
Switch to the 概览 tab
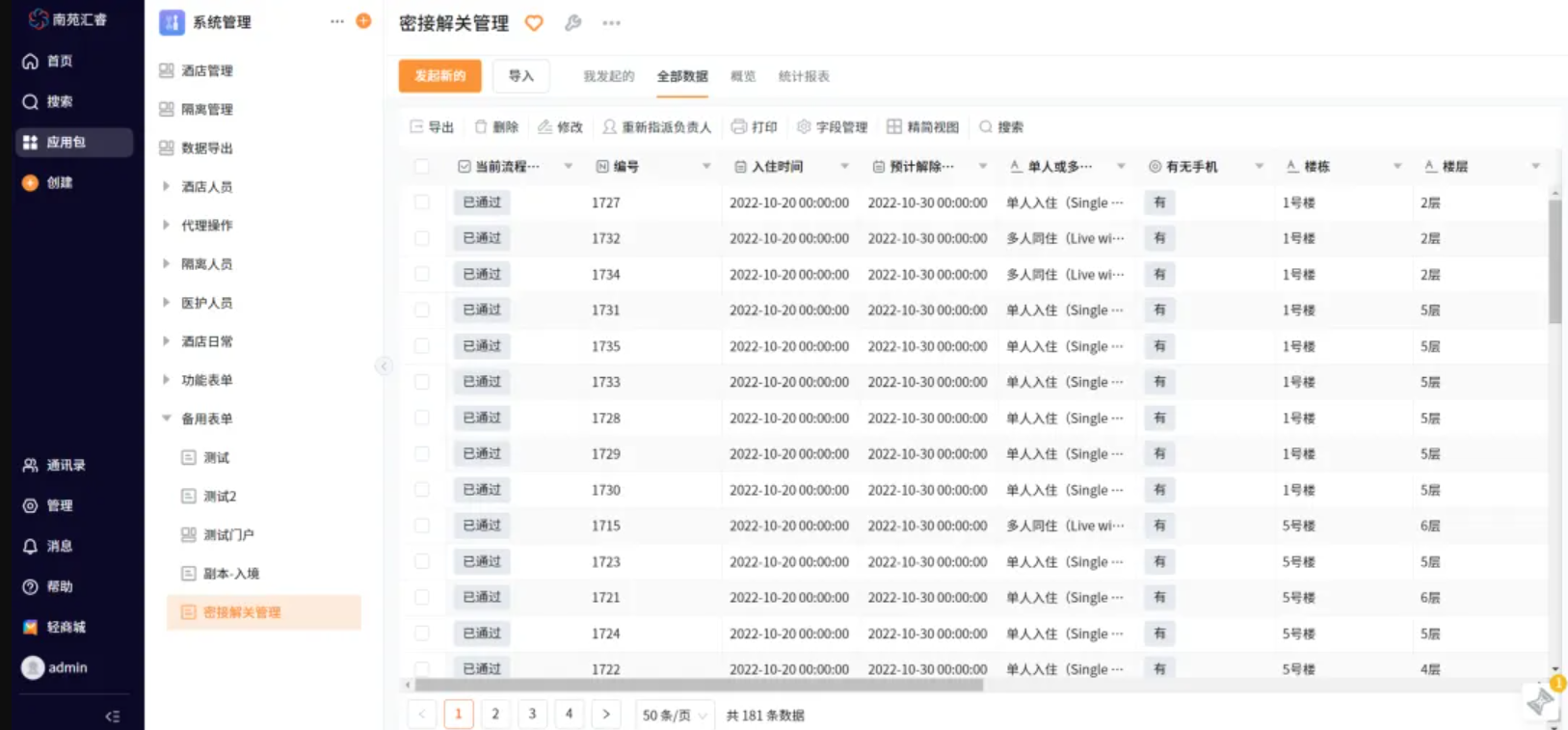[743, 76]
